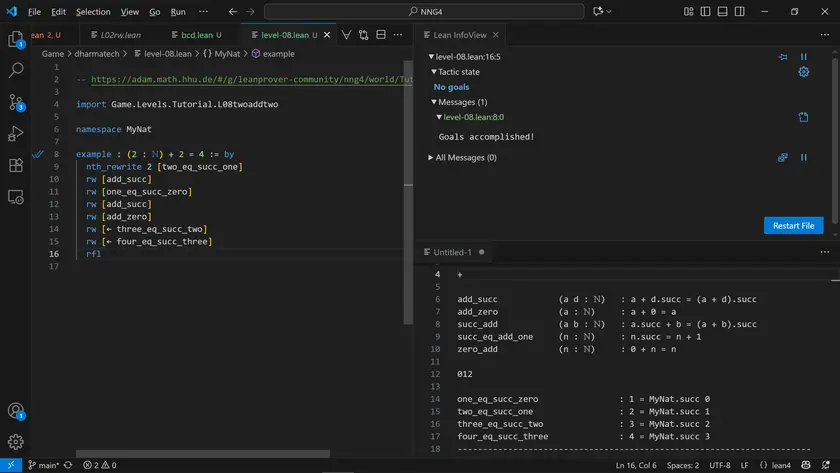Screen dimensions: 840x473
Task: Open the Split Editor icon in the tab bar
Action: tap(380, 34)
